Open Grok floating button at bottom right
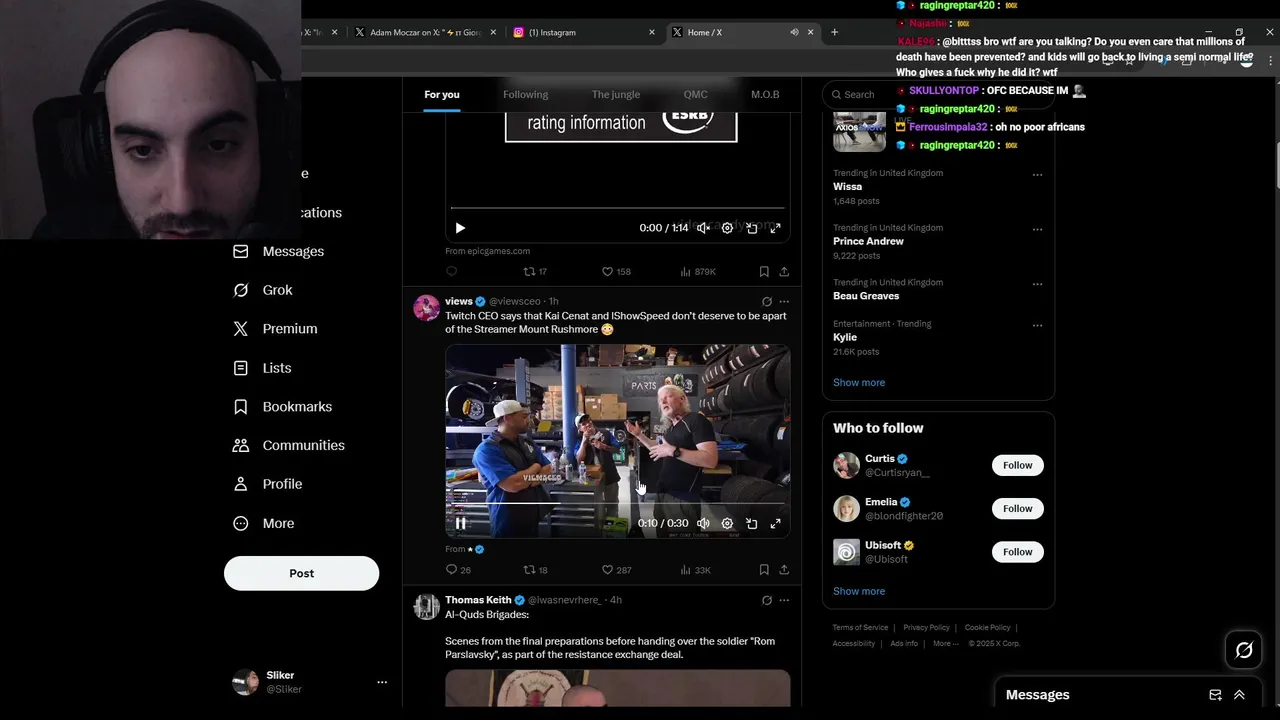Viewport: 1280px width, 720px height. tap(1244, 651)
